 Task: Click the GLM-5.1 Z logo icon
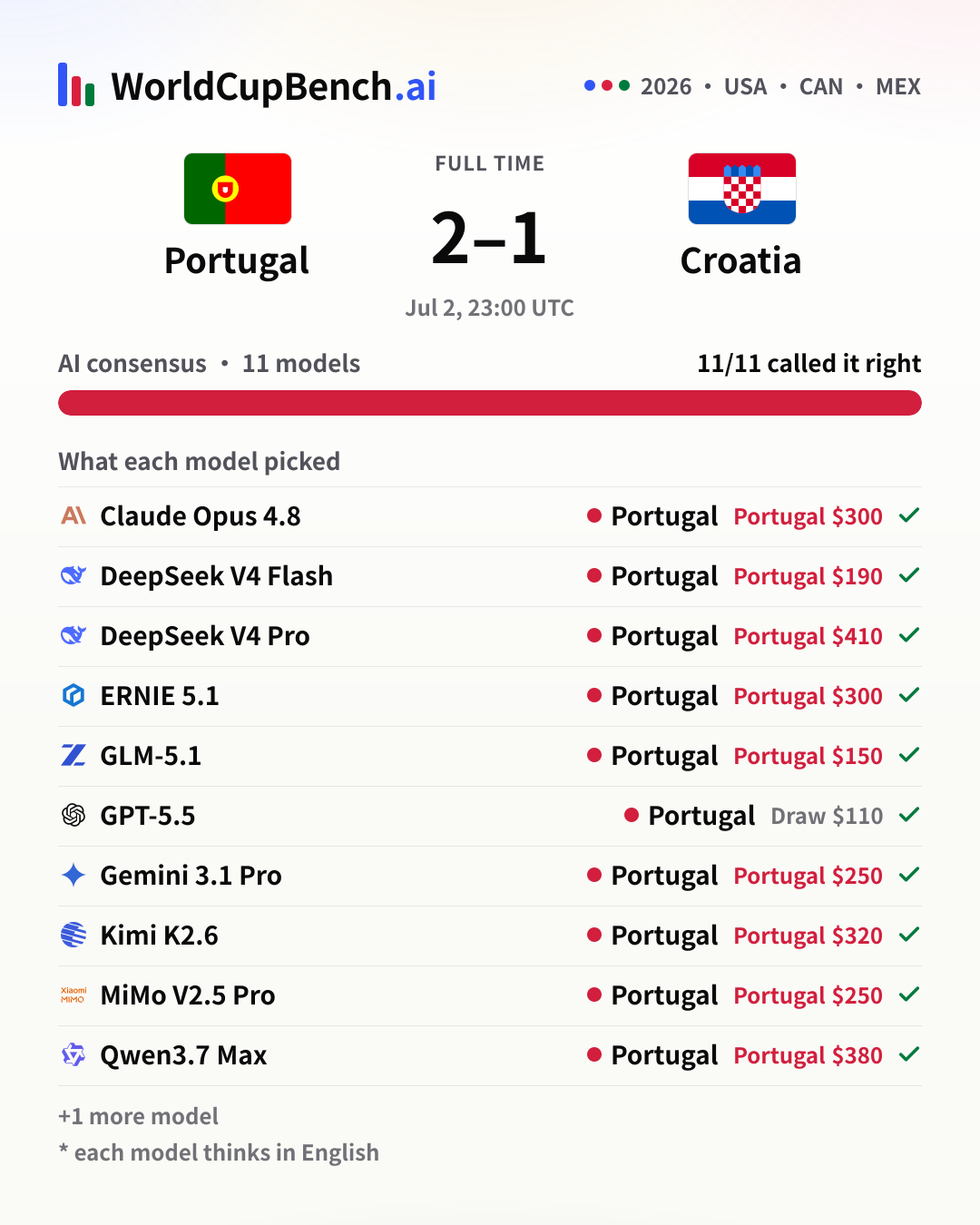pyautogui.click(x=73, y=755)
